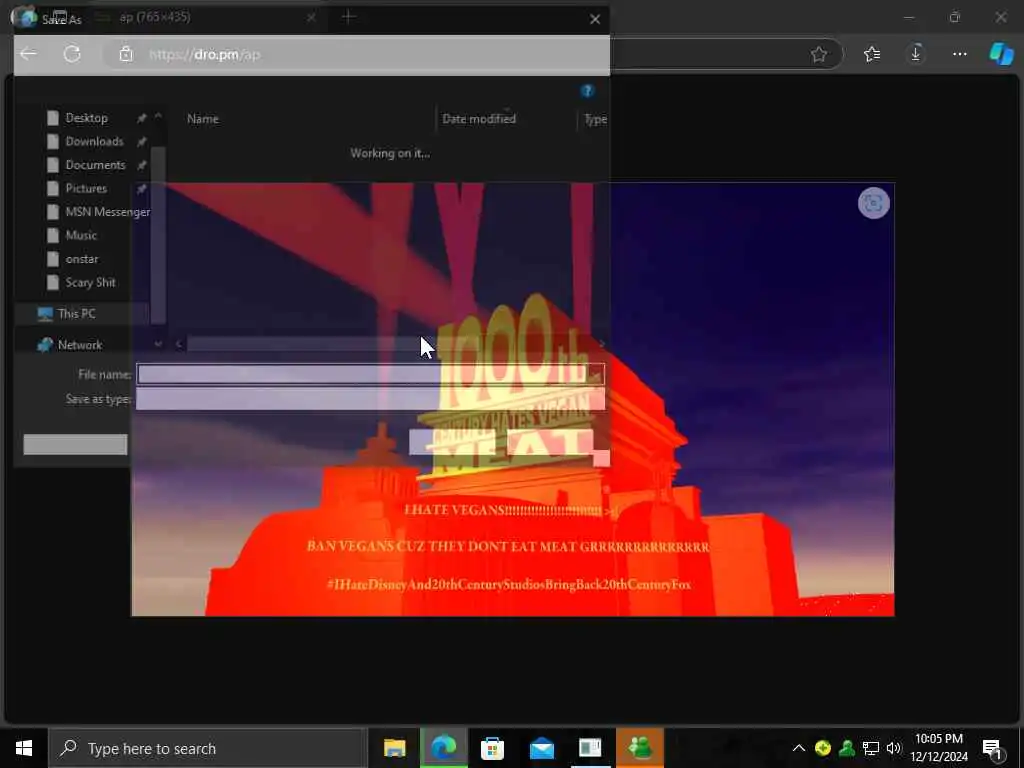
Task: Sort by the Type column header
Action: tap(596, 119)
